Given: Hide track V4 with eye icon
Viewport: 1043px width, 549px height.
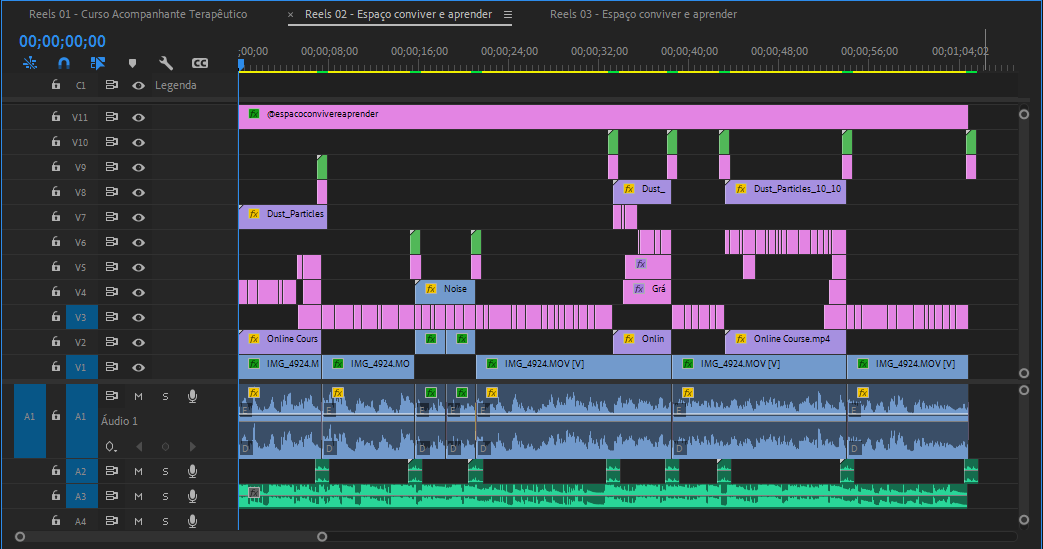Looking at the screenshot, I should (x=138, y=292).
